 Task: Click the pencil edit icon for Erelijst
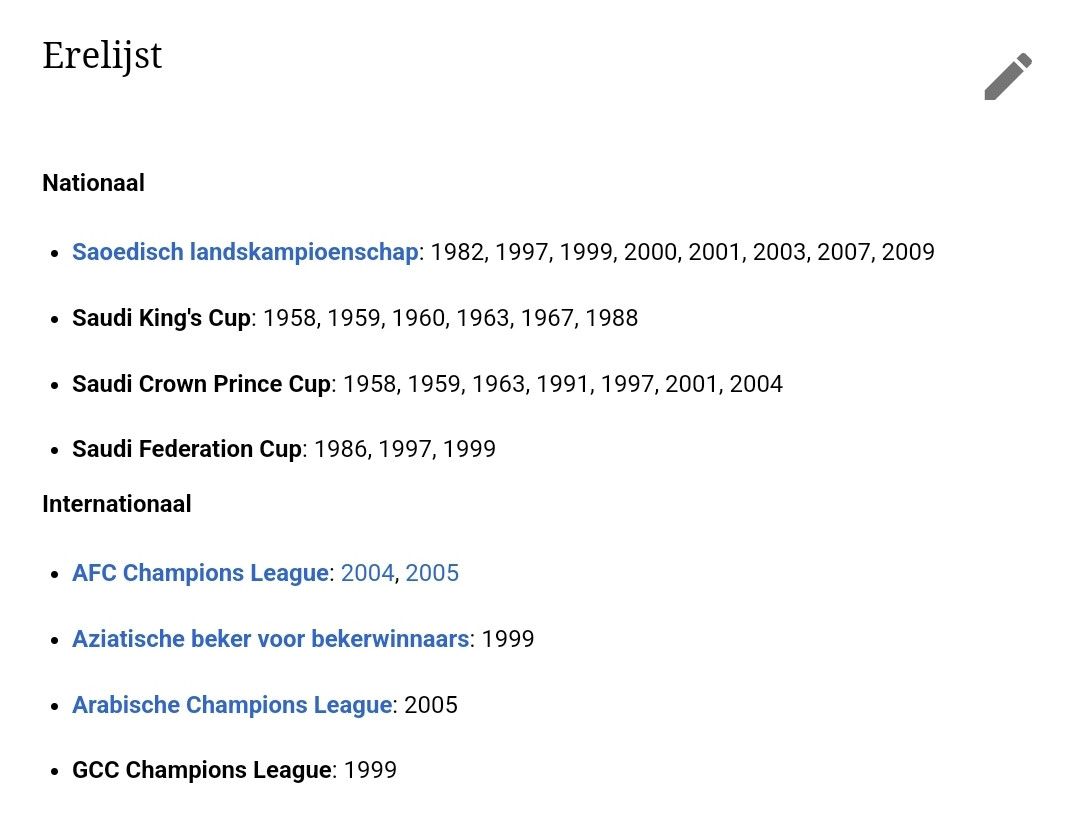point(1008,76)
